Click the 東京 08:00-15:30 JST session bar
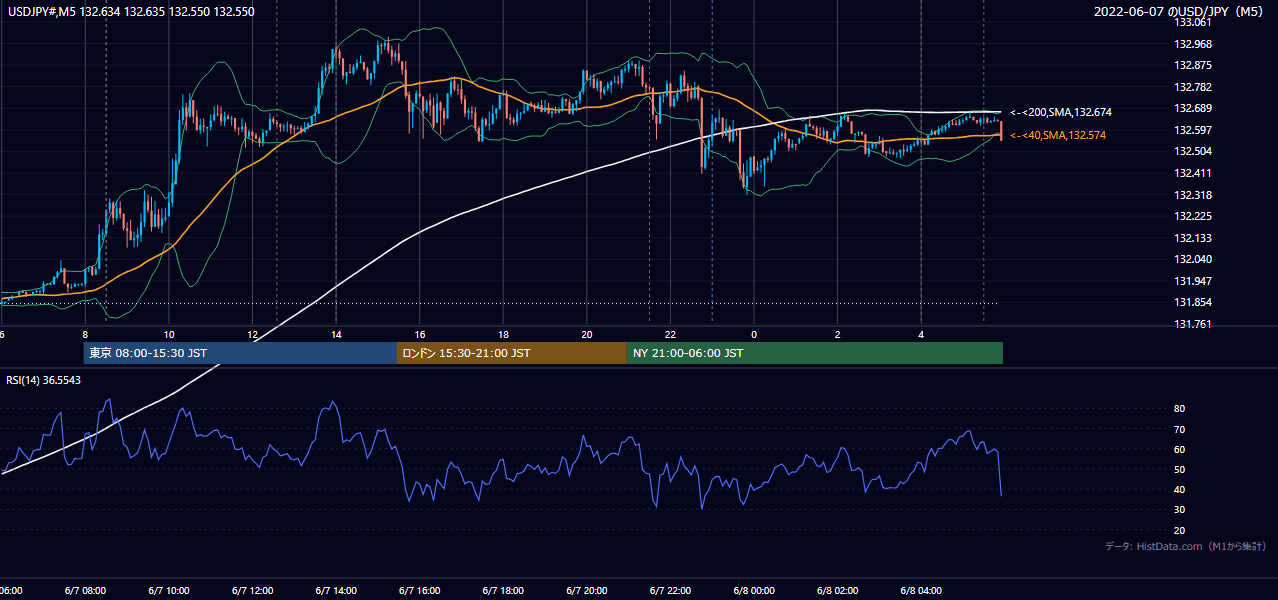The width and height of the screenshot is (1278, 600). click(240, 353)
